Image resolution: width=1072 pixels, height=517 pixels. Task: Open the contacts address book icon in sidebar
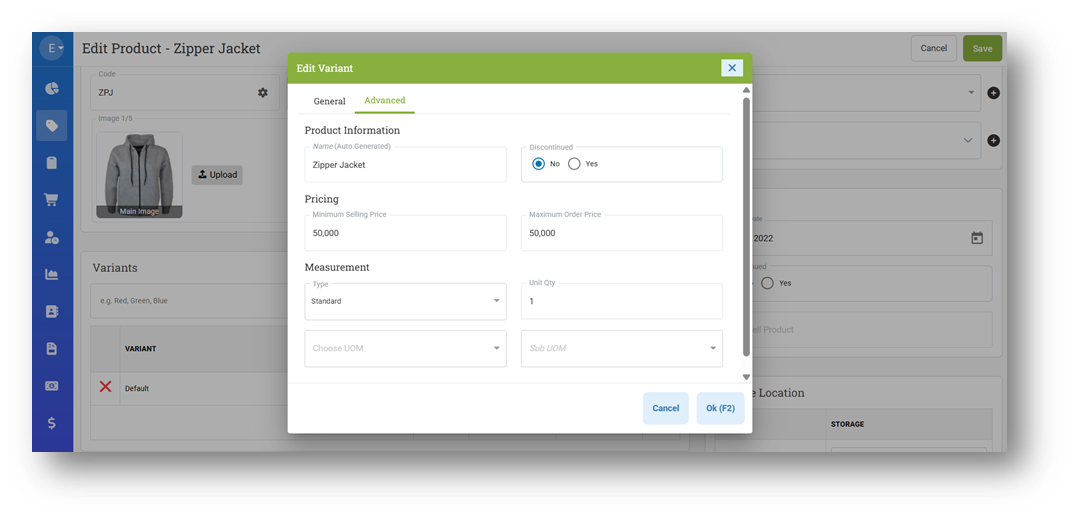[x=51, y=311]
